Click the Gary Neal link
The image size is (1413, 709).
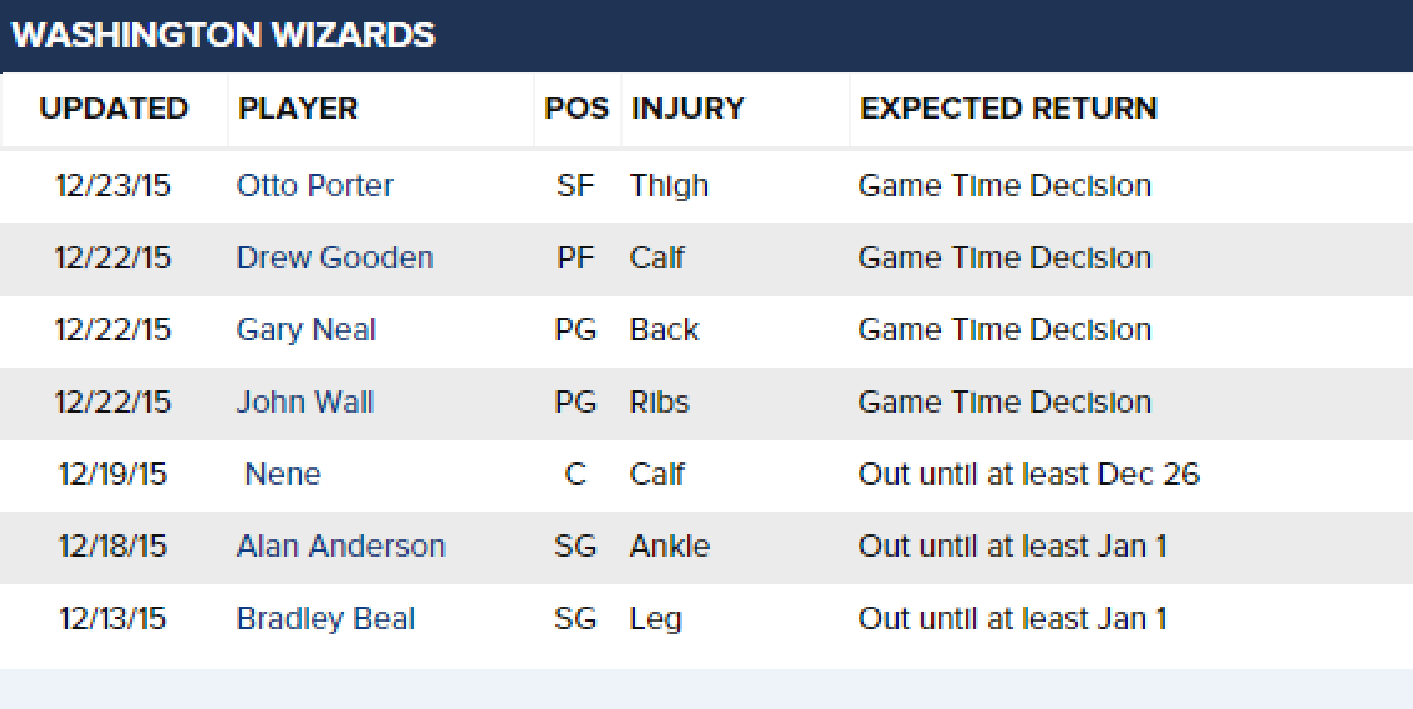(x=306, y=331)
